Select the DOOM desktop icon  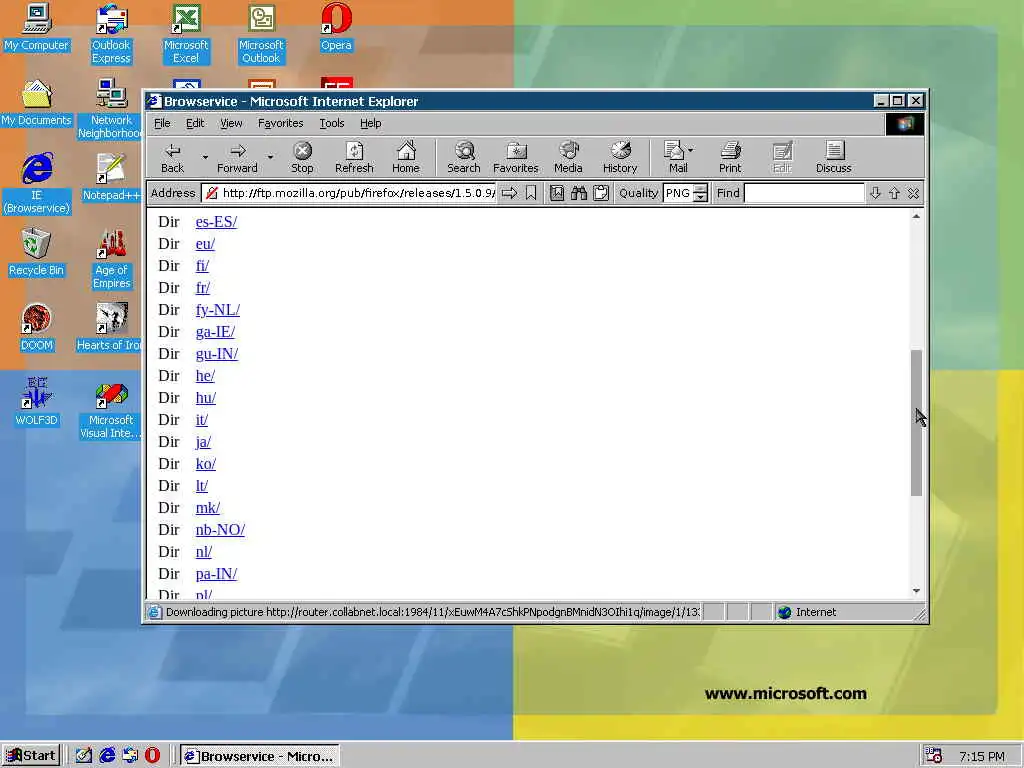pyautogui.click(x=37, y=327)
